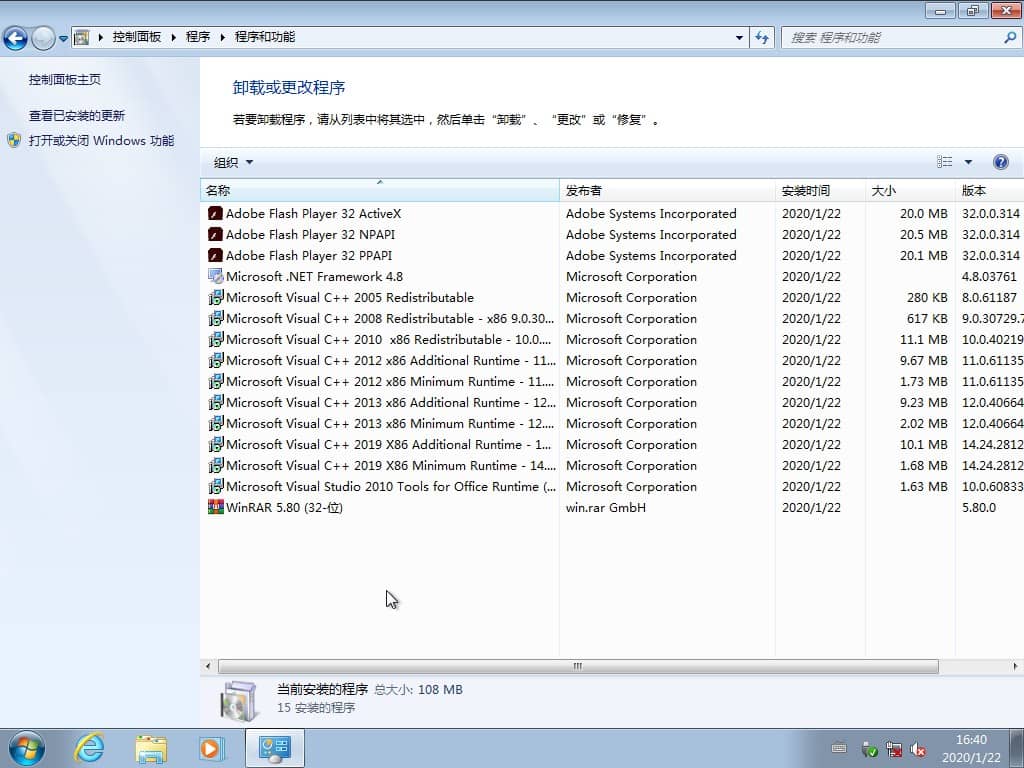Select Microsoft .NET Framework 4.8 name
1024x768 pixels.
(314, 276)
